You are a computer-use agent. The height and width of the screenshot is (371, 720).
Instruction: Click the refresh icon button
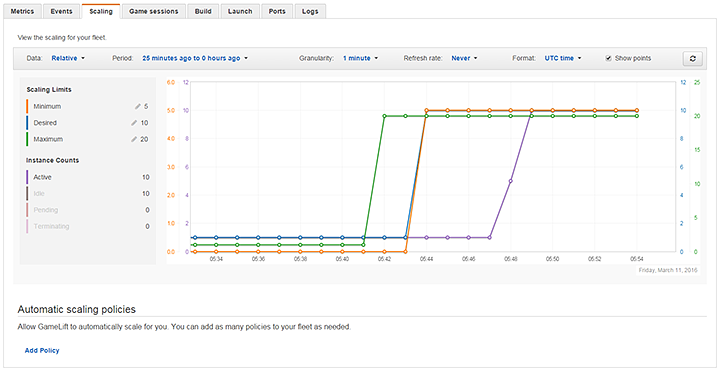[x=693, y=58]
